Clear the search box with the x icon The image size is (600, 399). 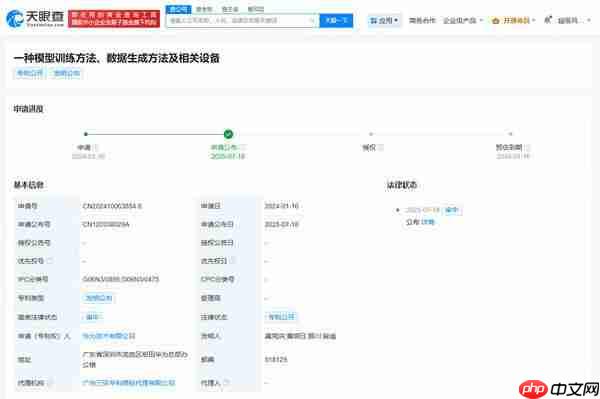pyautogui.click(x=313, y=20)
